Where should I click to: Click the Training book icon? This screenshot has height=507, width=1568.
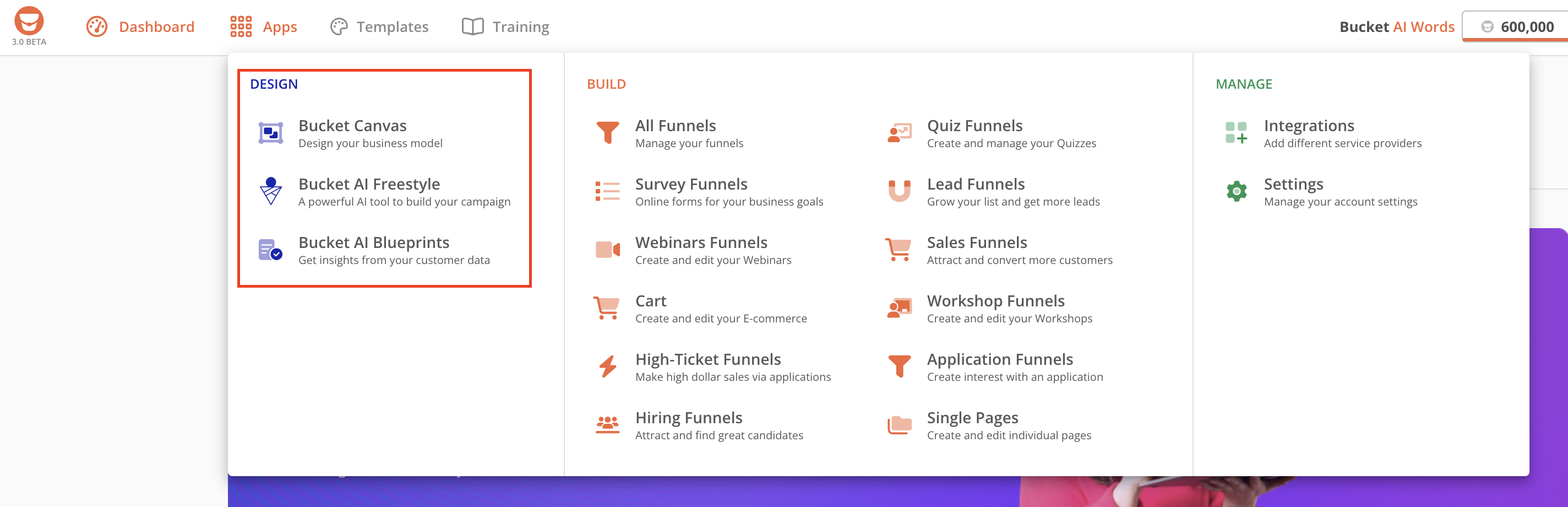coord(473,27)
